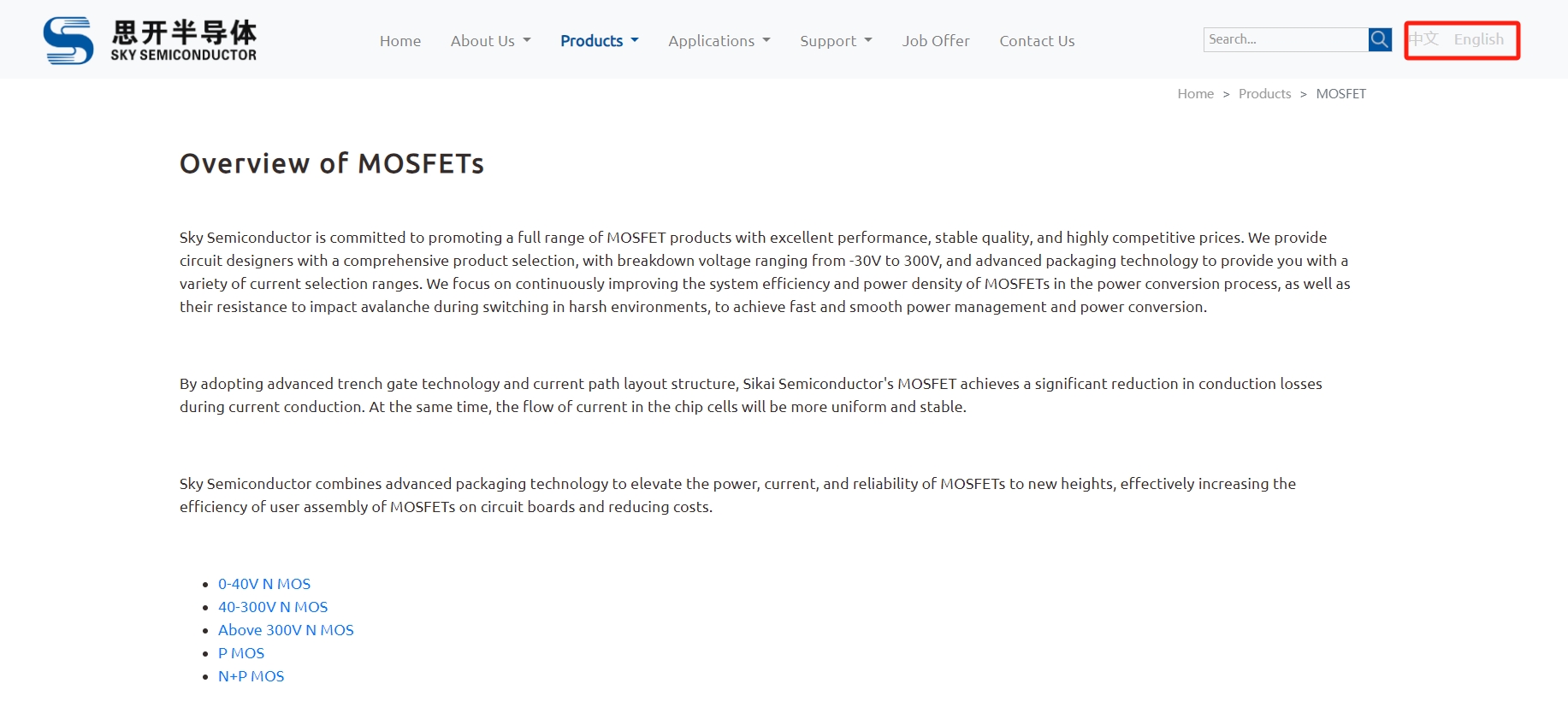This screenshot has width=1568, height=713.
Task: Open the 40-300V N MOS link
Action: point(273,607)
